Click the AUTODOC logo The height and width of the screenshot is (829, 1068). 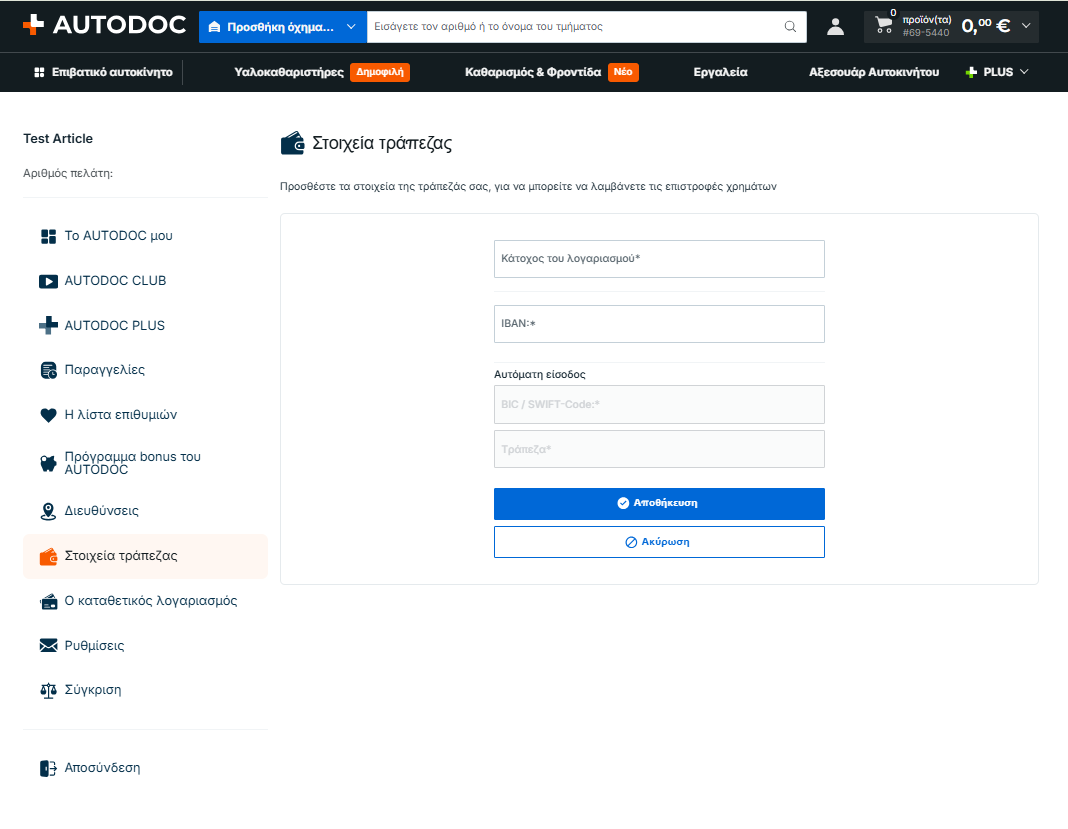[104, 25]
